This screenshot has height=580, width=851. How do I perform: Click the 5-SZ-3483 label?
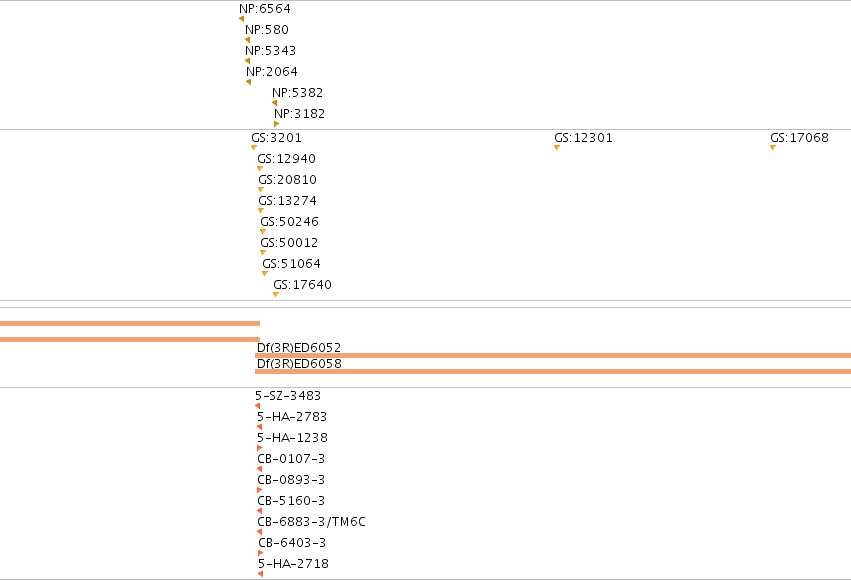(288, 396)
